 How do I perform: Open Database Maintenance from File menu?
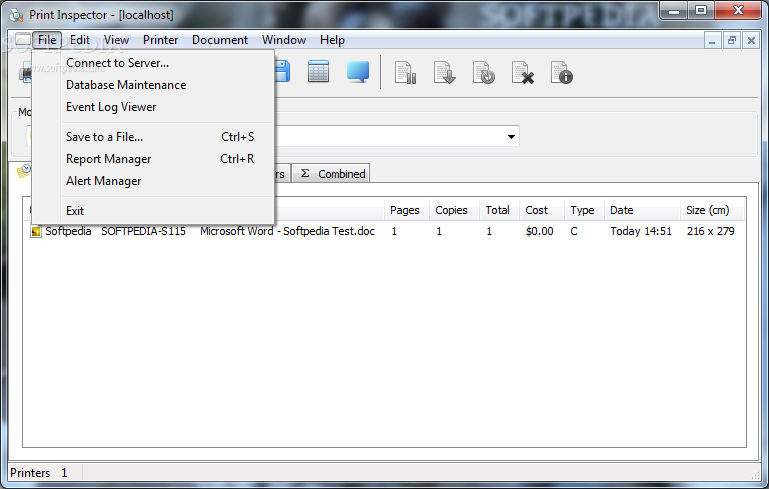point(126,85)
